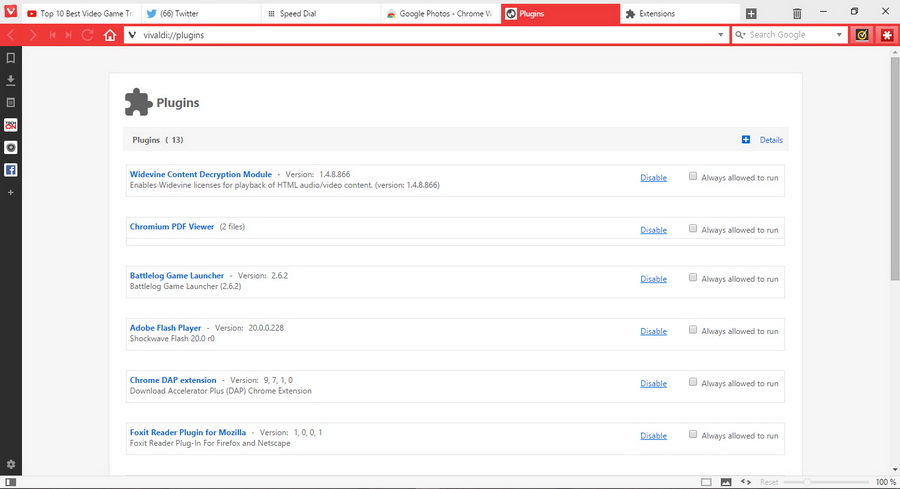Click the Home button in the toolbar
This screenshot has width=900, height=489.
coord(110,35)
